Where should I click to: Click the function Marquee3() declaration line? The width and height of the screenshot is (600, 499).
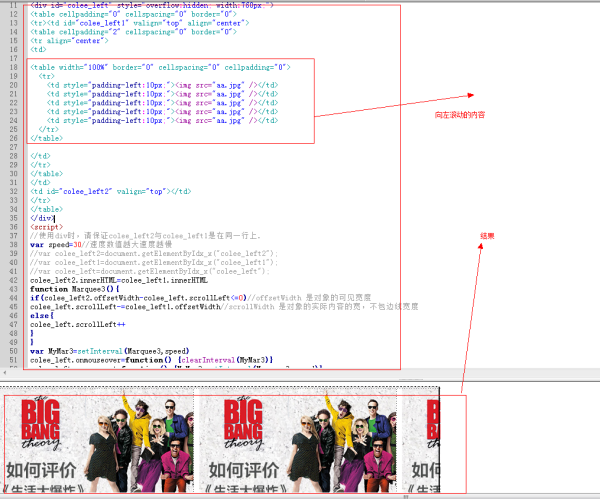click(75, 289)
